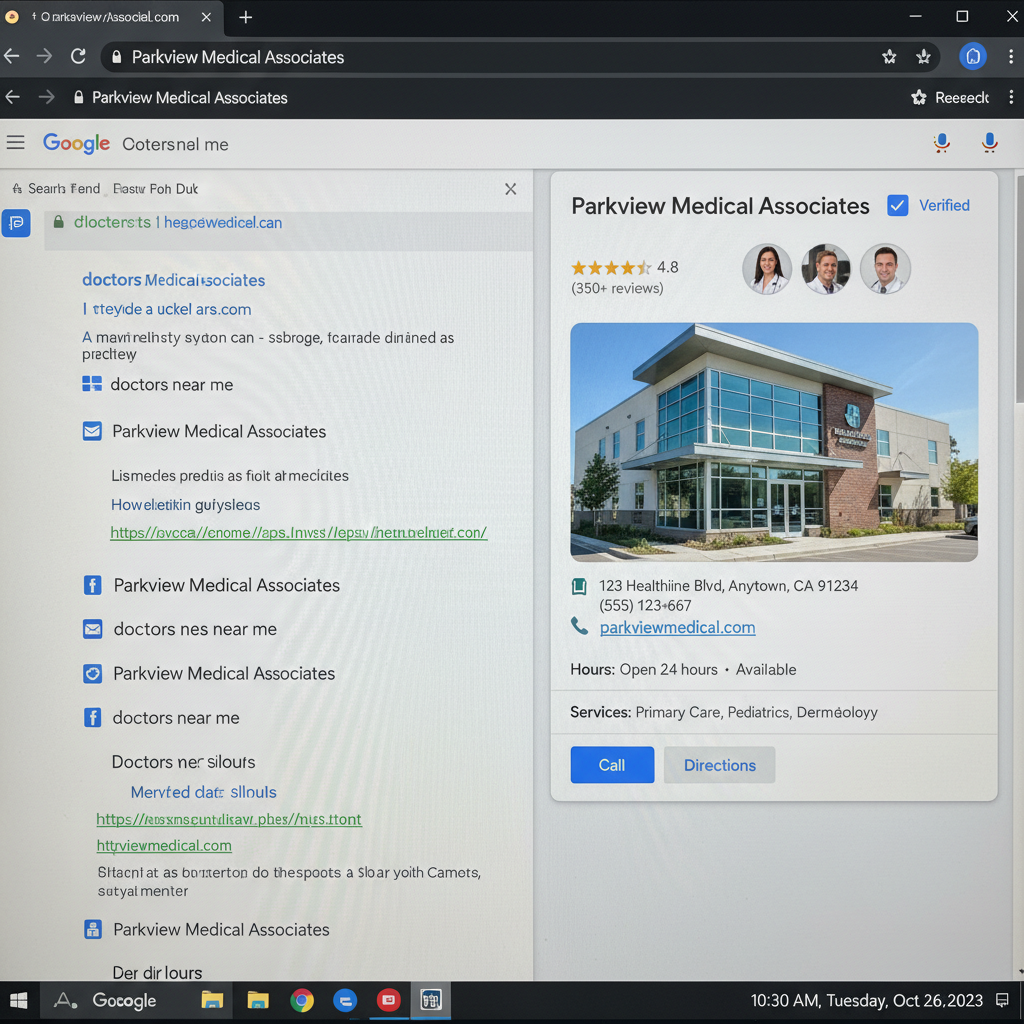Click the grid icon beside doctors near me
The height and width of the screenshot is (1024, 1024).
click(92, 384)
